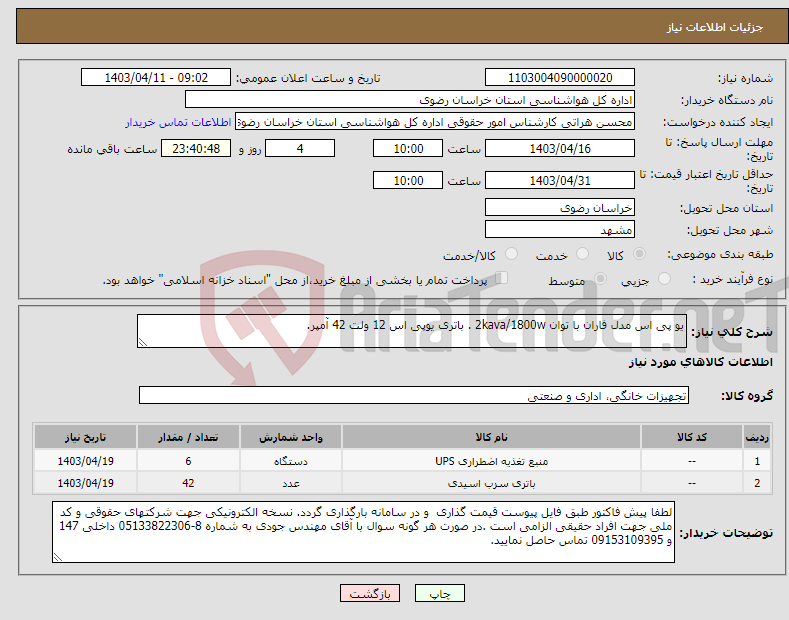789x620 pixels.
Task: Click the date cell in the battery row
Action: tap(85, 483)
